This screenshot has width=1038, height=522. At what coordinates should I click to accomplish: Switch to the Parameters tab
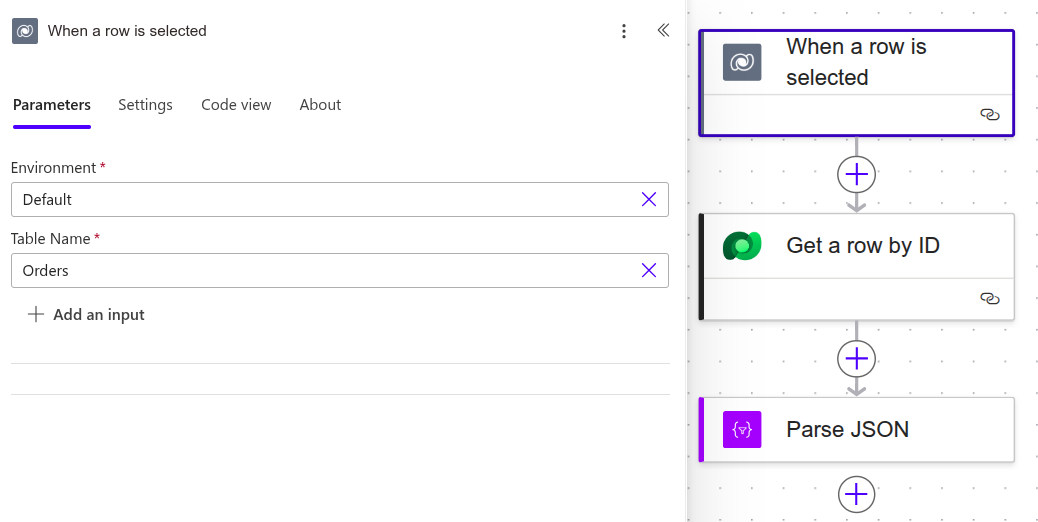52,105
